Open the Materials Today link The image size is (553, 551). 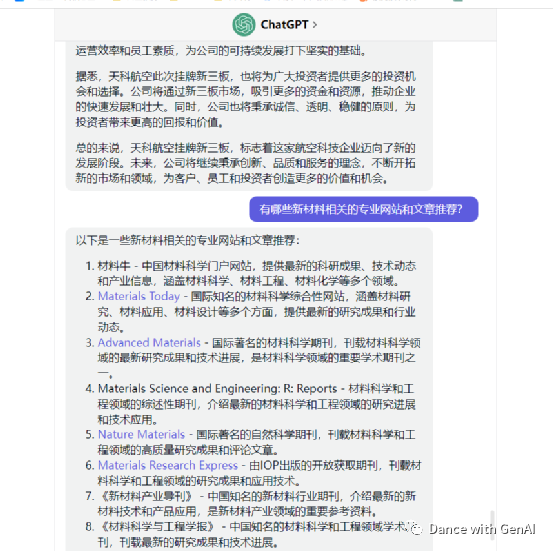(139, 296)
